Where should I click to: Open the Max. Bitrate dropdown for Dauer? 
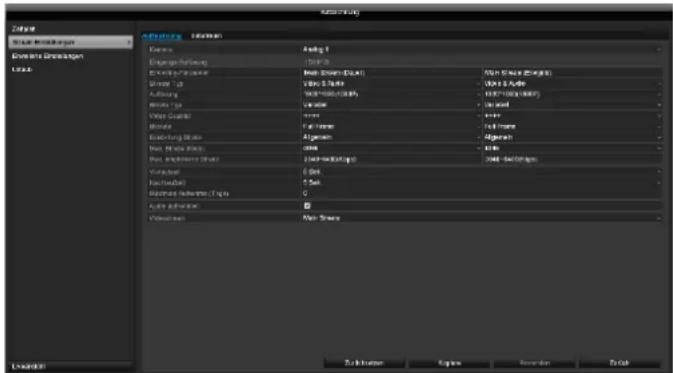(391, 148)
